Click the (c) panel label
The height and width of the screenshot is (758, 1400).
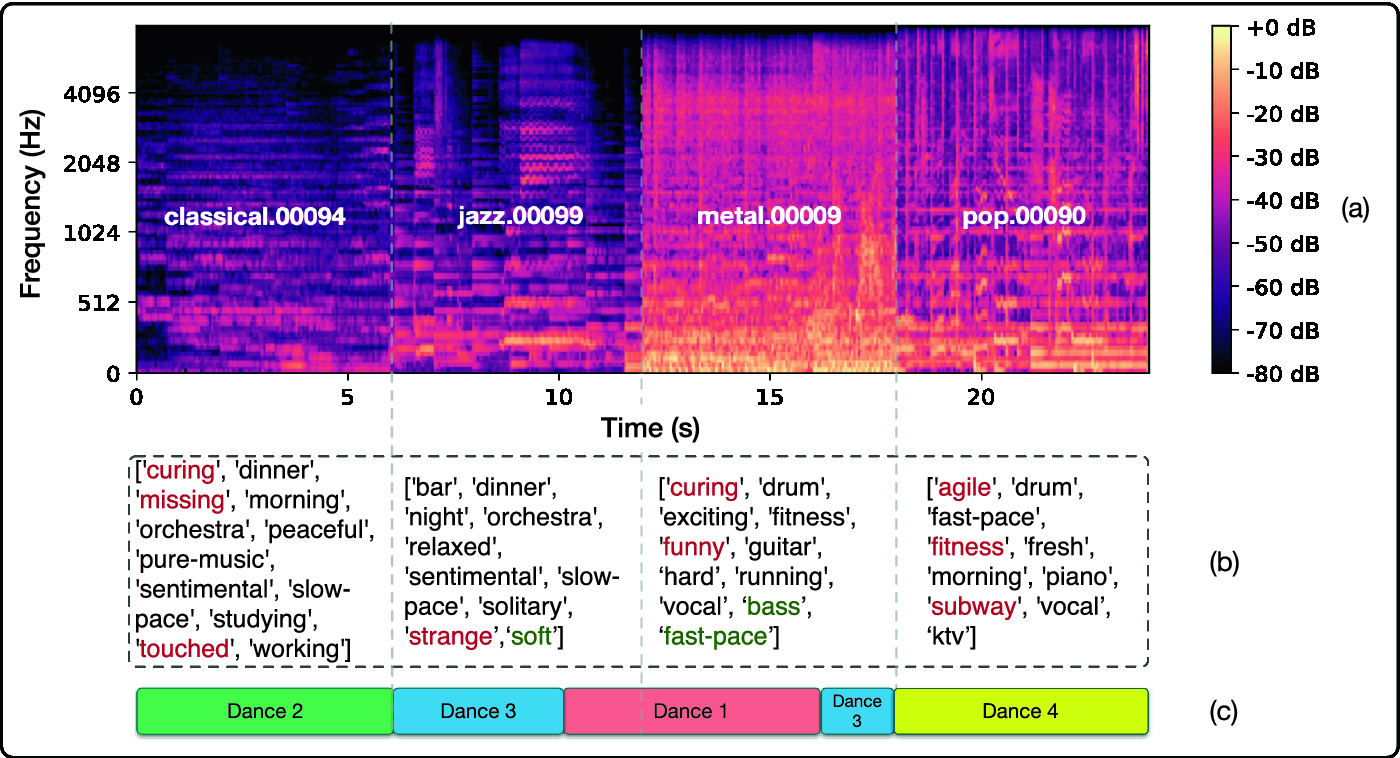point(1225,712)
